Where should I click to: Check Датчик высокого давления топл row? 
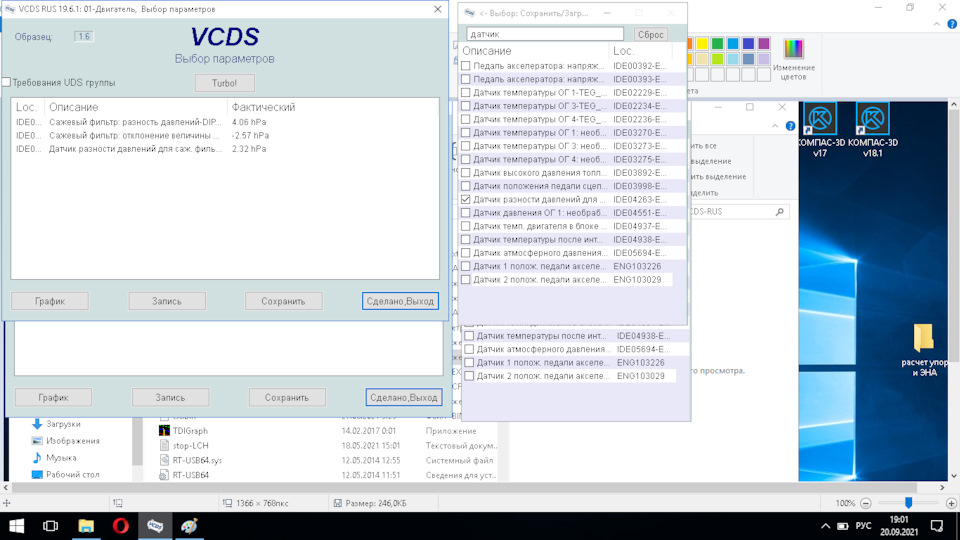point(466,173)
